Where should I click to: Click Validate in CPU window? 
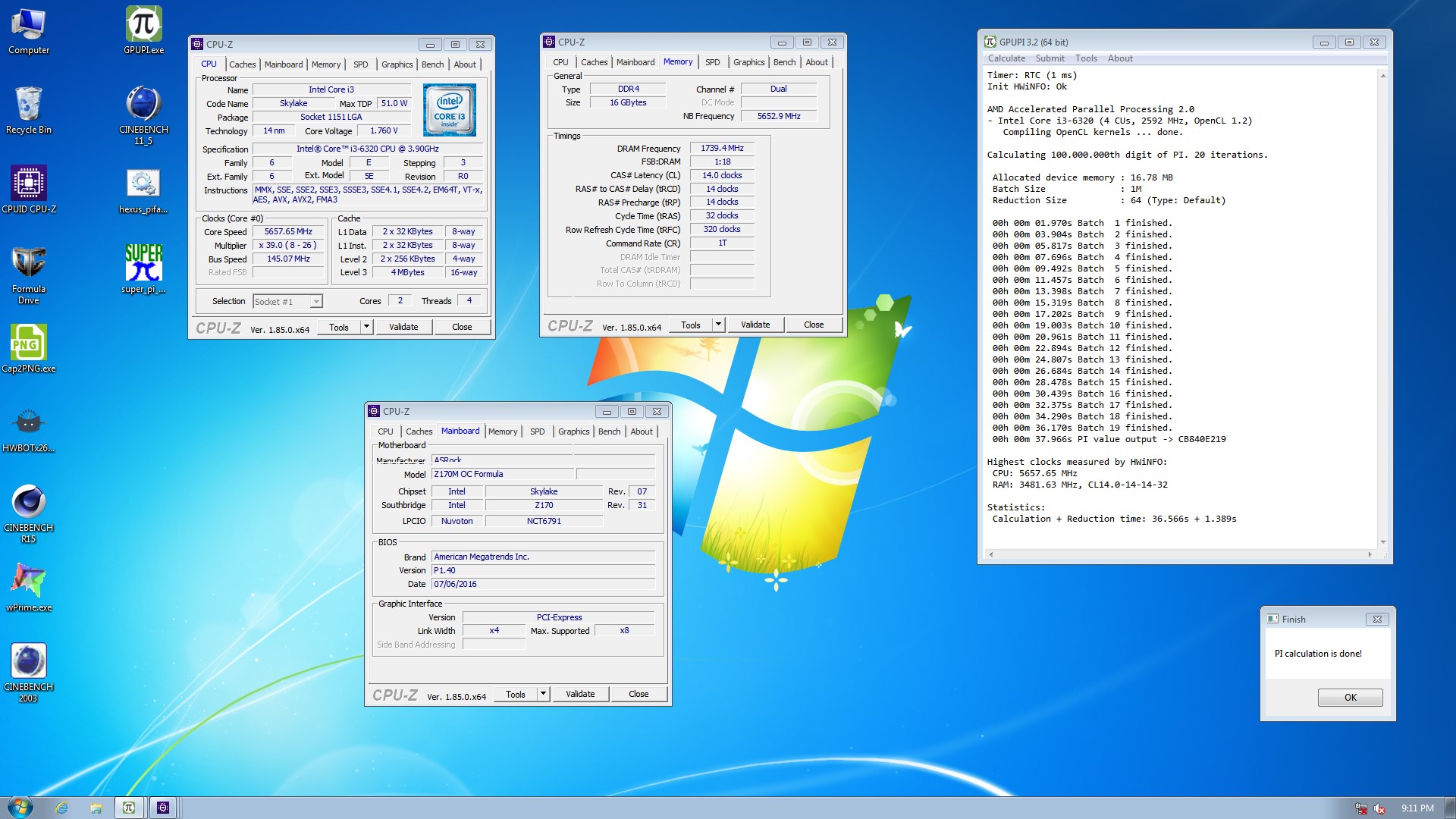403,327
